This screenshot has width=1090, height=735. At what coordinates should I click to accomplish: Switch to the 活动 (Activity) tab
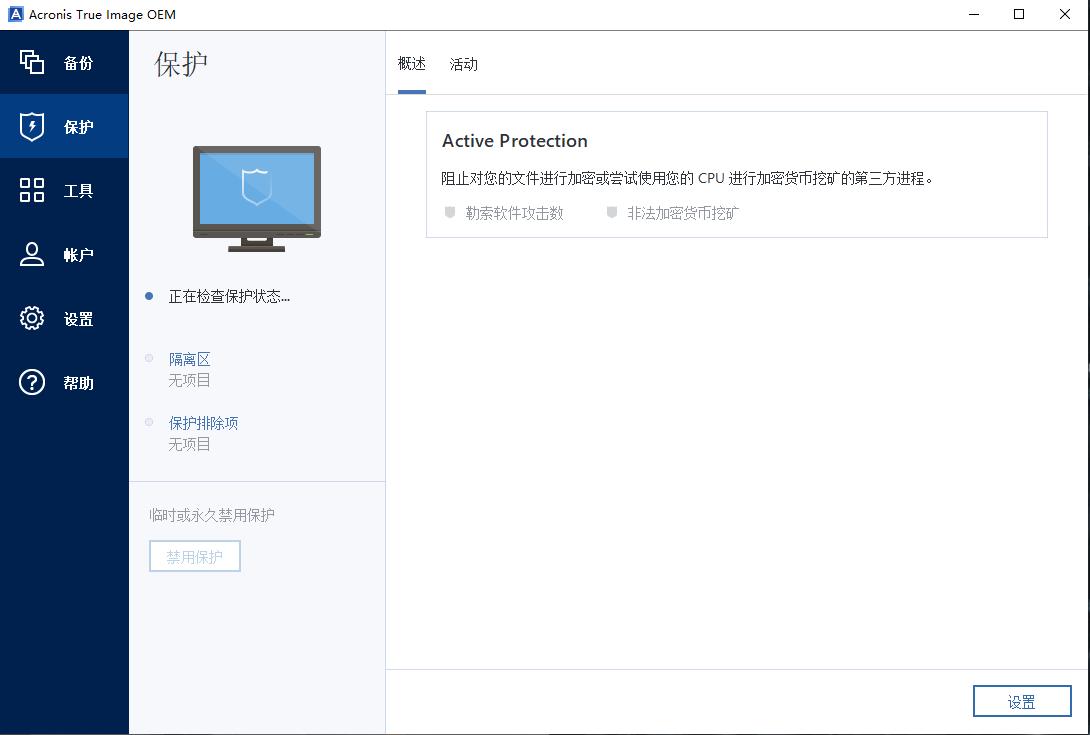click(464, 63)
